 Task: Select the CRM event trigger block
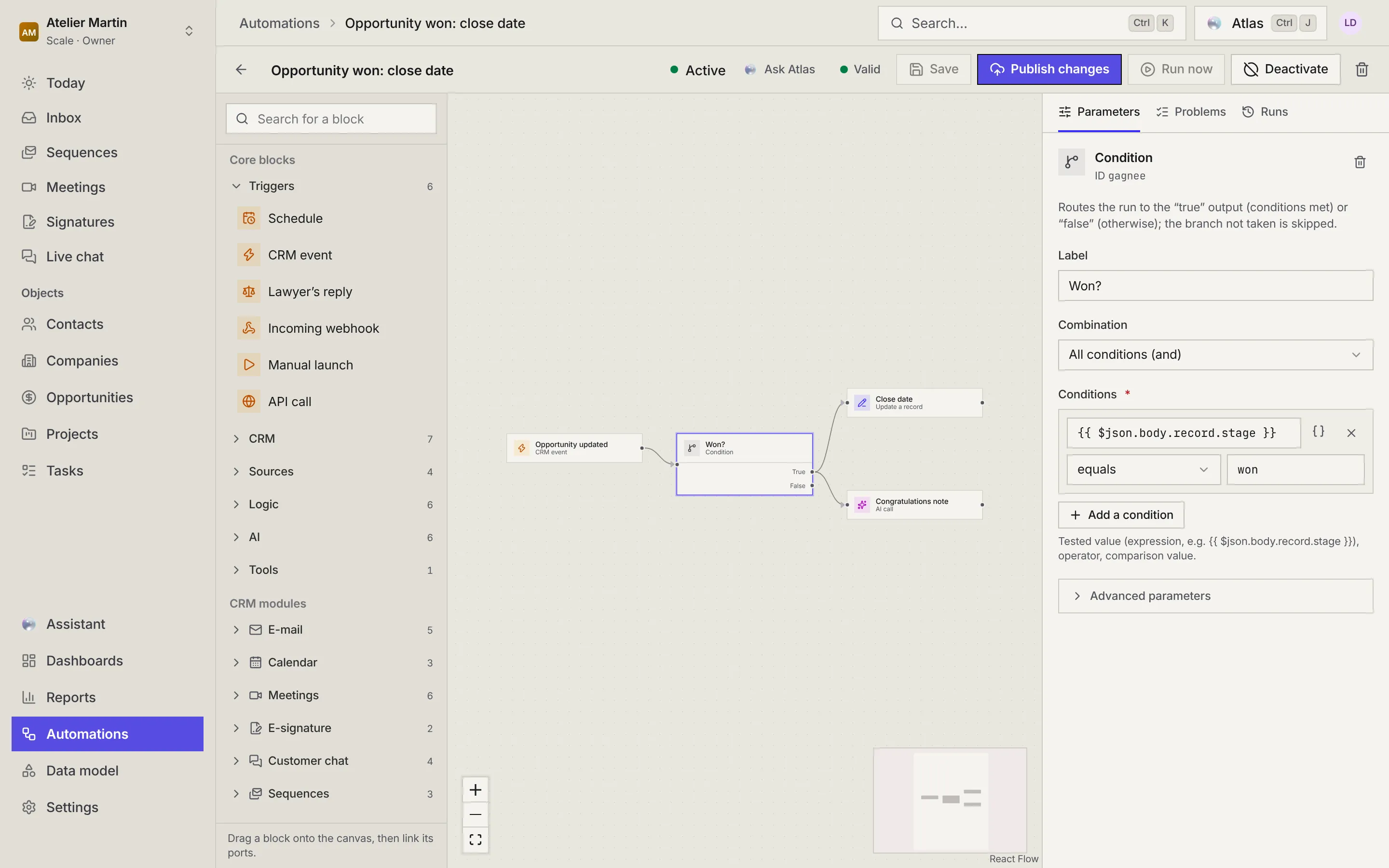[331, 255]
